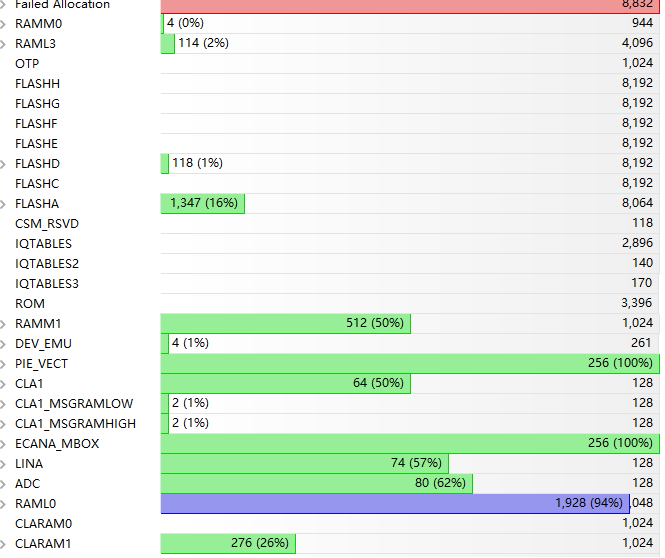Select the FLASHH row label

tap(37, 83)
